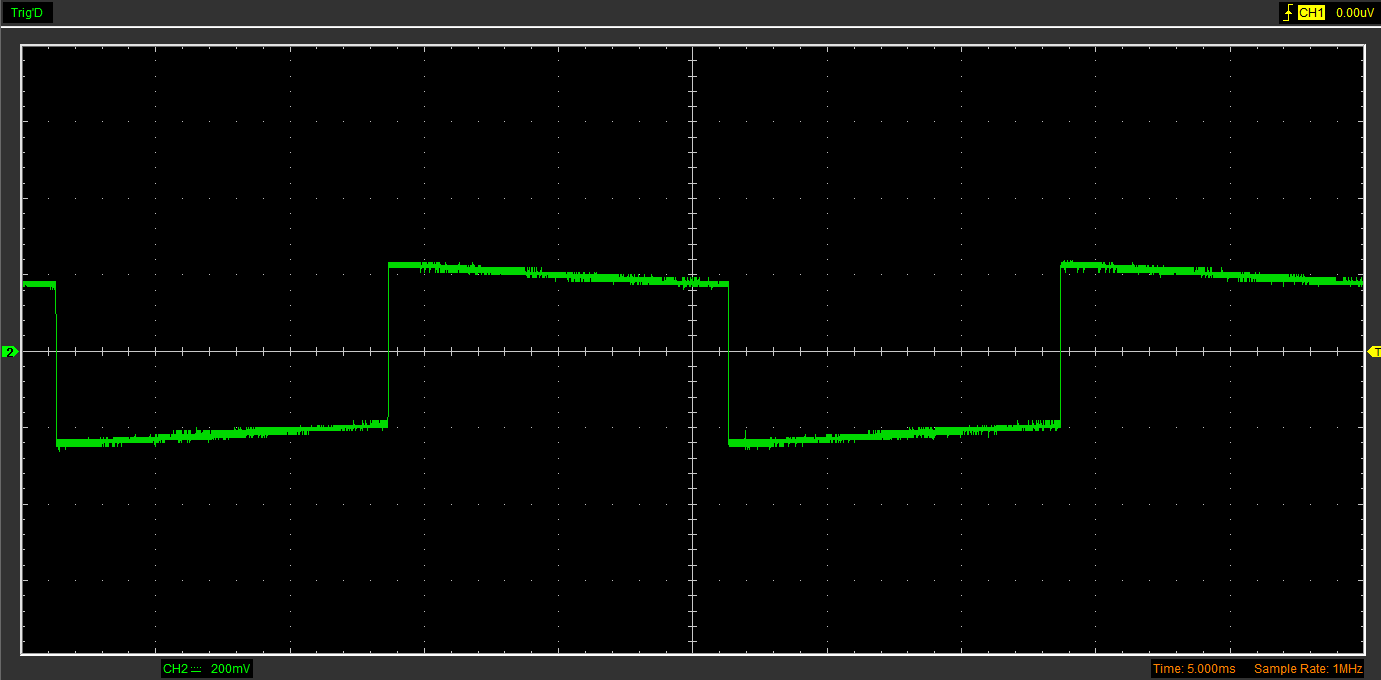Select the green channel 2 ground marker

[x=10, y=352]
